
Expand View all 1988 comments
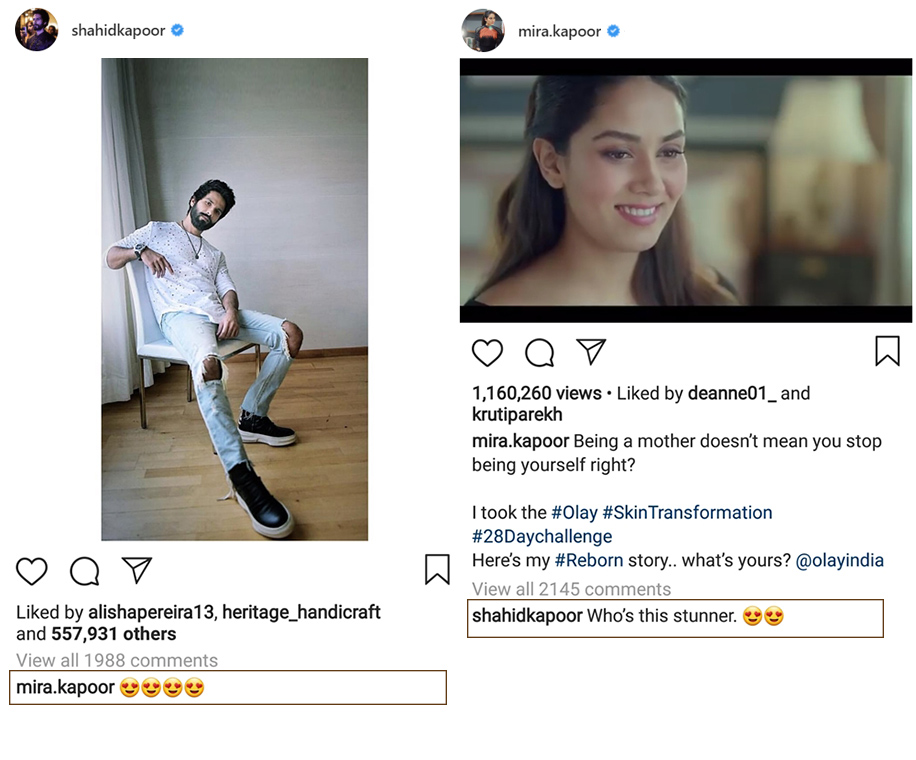(117, 661)
